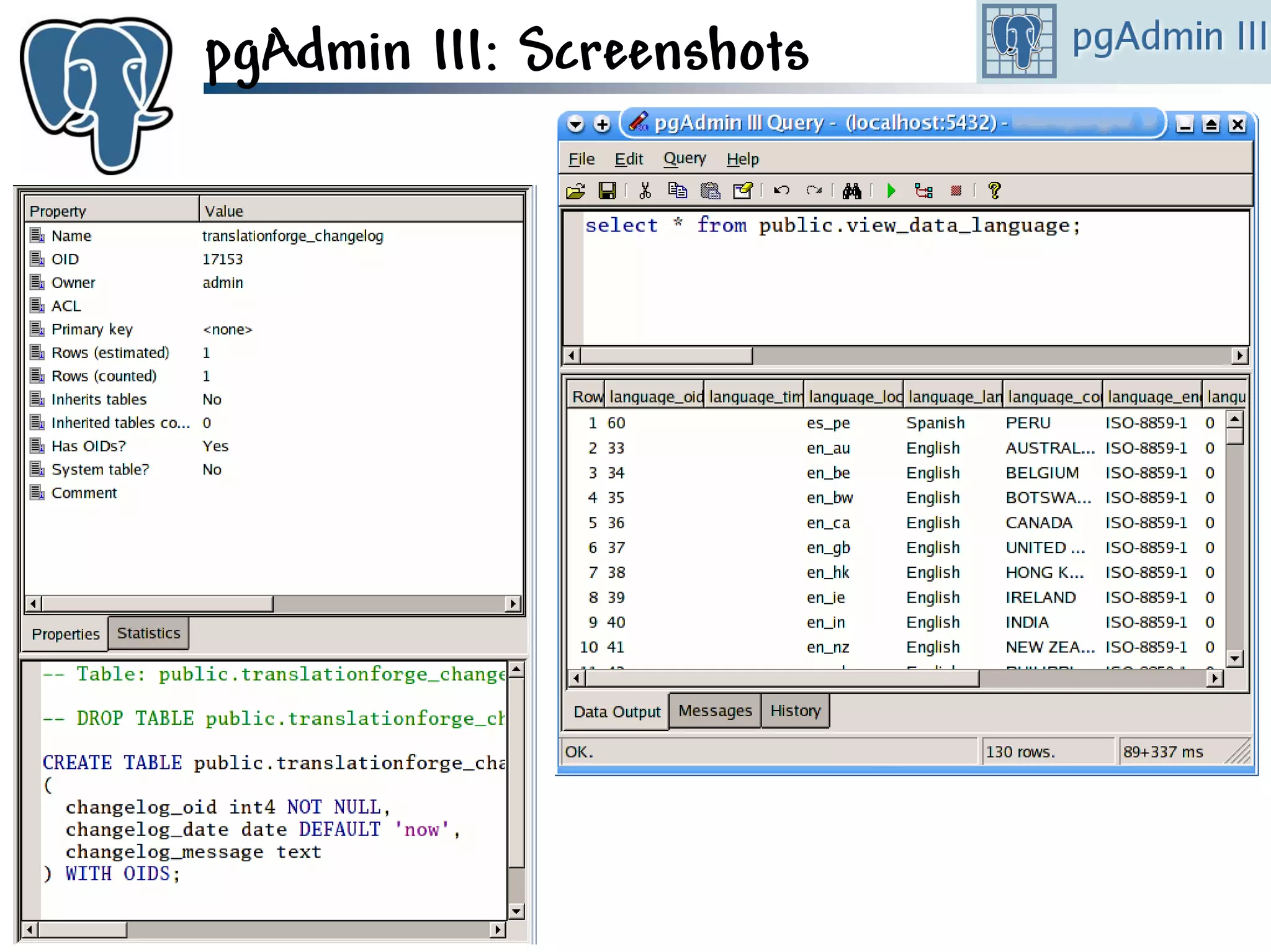Select the Owner value admin

pos(223,282)
